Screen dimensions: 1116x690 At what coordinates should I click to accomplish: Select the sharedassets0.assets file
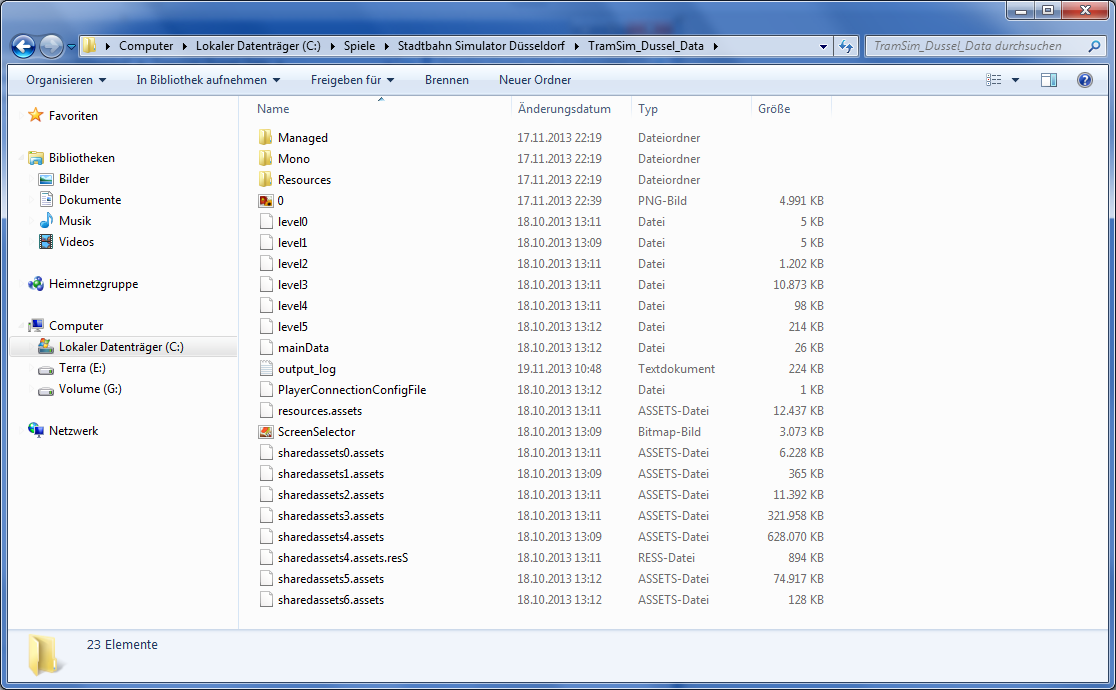point(331,453)
